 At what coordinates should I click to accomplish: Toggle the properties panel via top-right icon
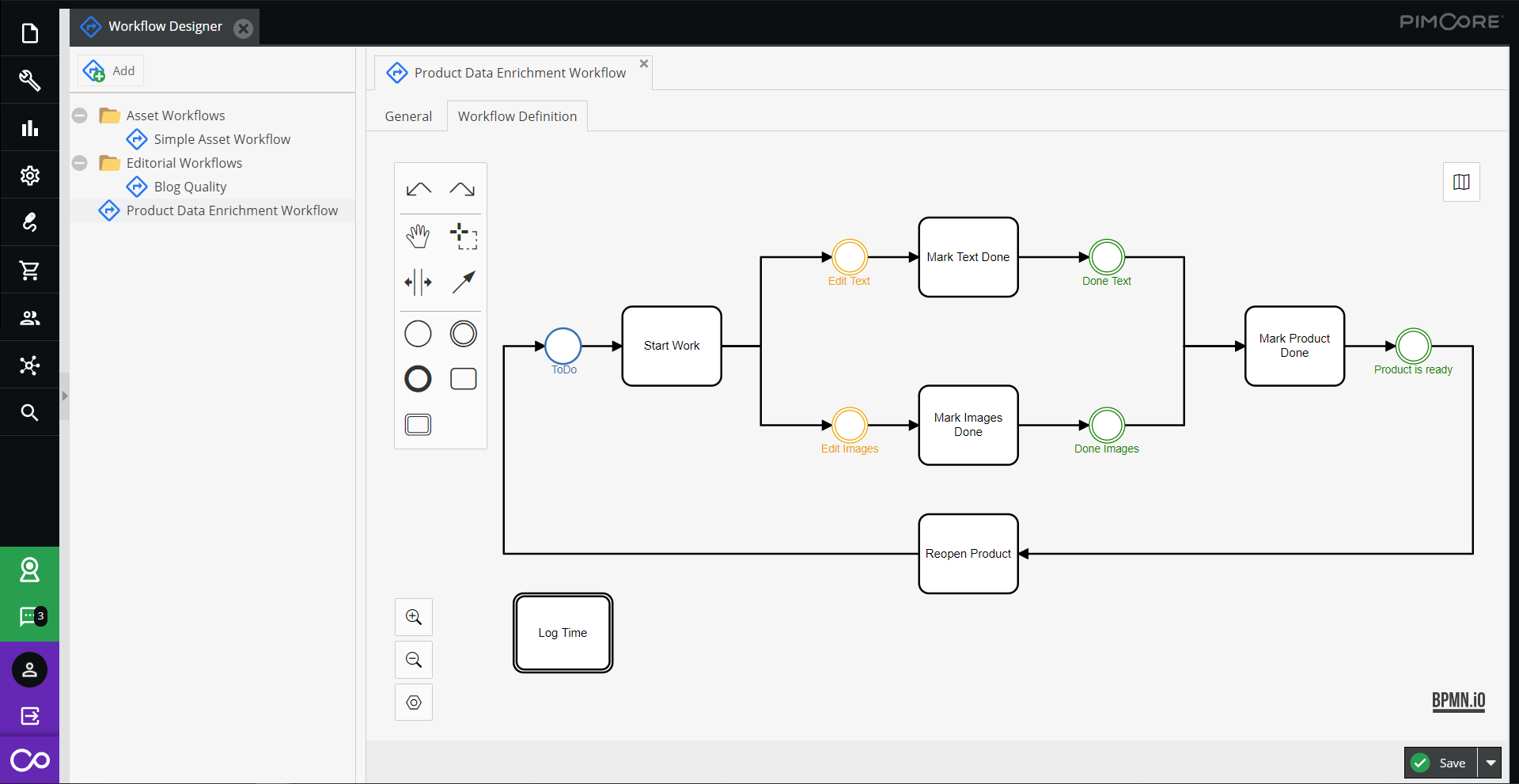tap(1461, 181)
